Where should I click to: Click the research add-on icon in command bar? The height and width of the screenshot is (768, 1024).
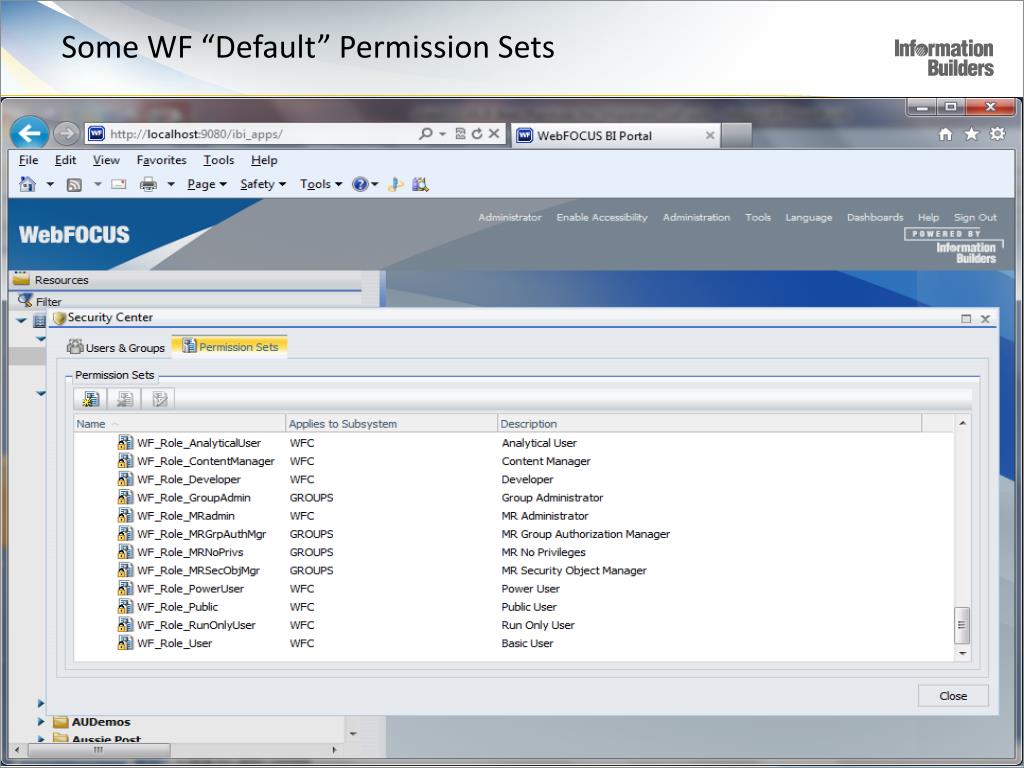coord(420,185)
